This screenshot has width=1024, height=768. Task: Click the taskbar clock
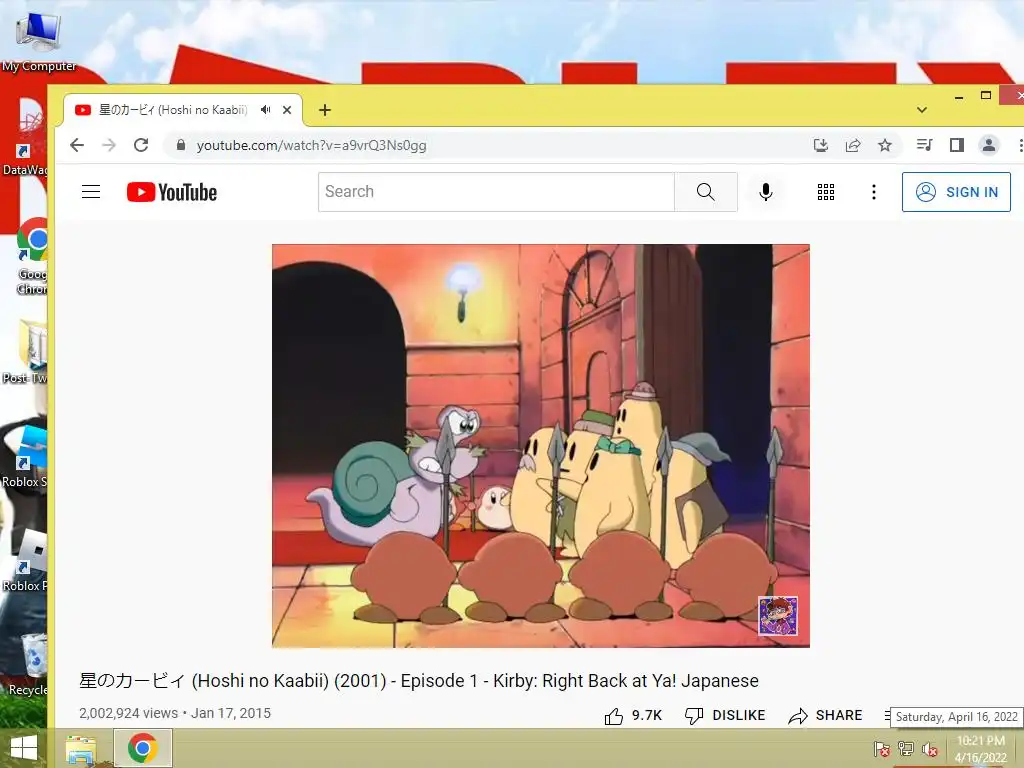tap(981, 749)
